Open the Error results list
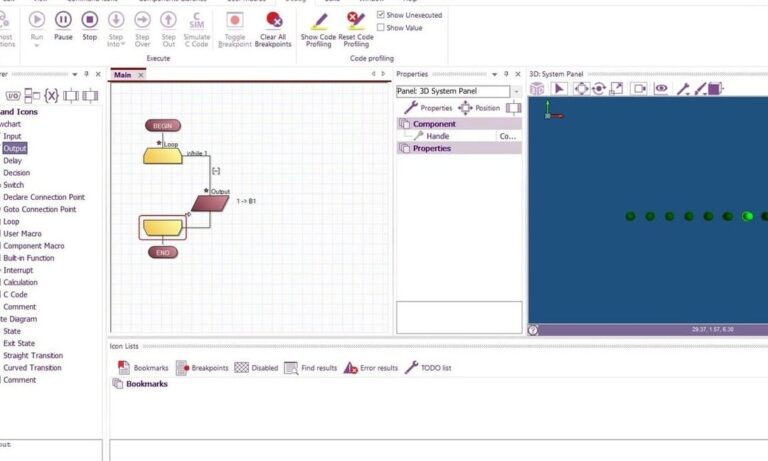The height and width of the screenshot is (461, 768). pyautogui.click(x=370, y=368)
